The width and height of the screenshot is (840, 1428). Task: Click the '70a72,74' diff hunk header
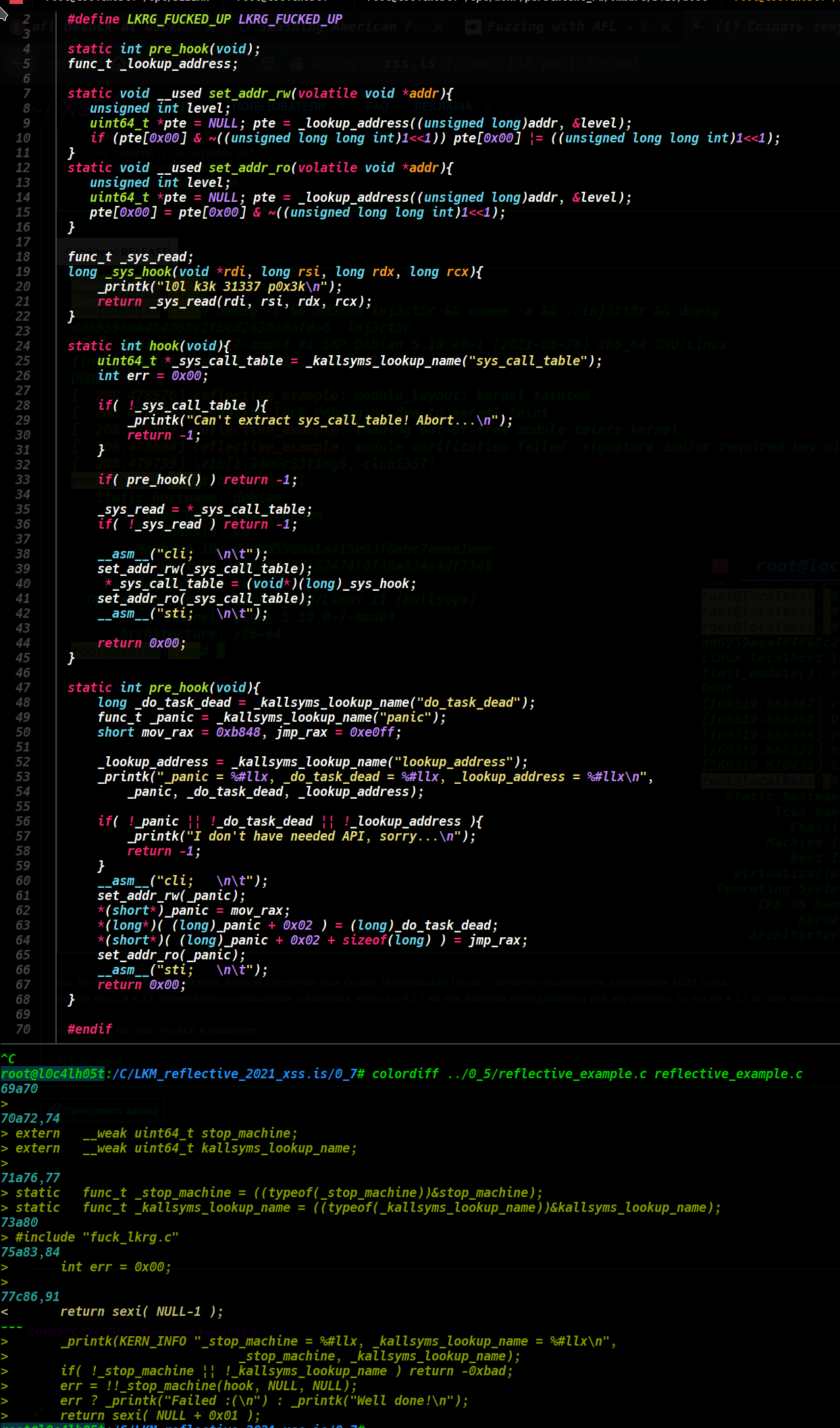[30, 1118]
